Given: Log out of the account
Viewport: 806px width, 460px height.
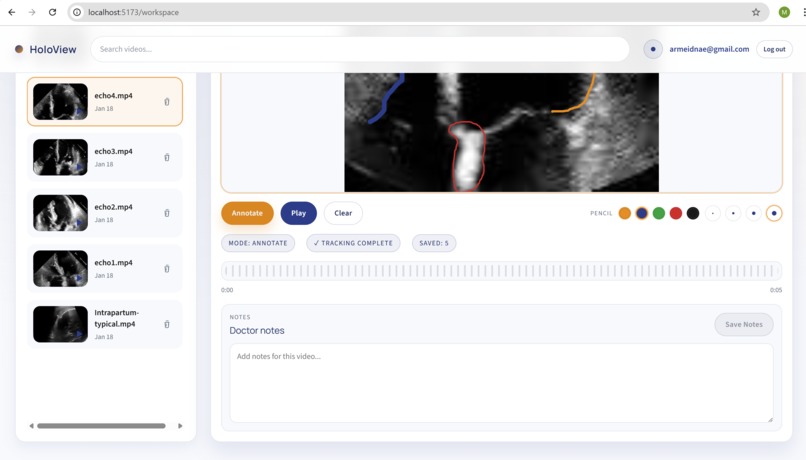Looking at the screenshot, I should tap(774, 49).
